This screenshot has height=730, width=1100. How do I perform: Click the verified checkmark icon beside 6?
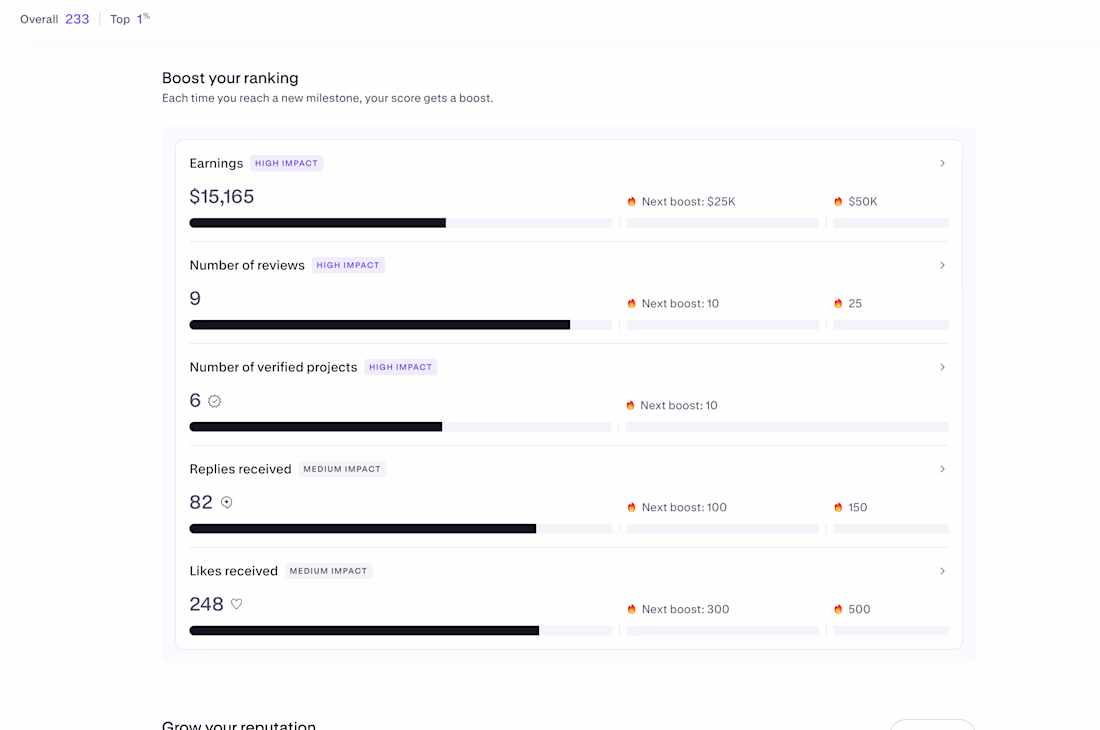tap(214, 401)
